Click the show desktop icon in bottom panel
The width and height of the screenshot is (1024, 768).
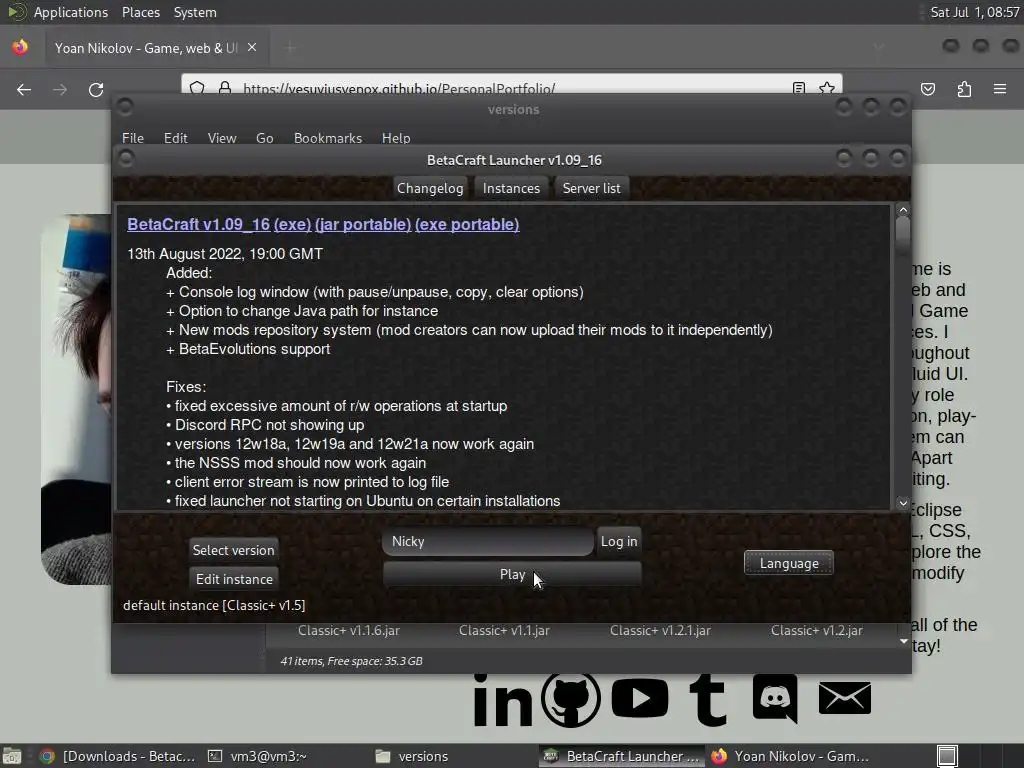pos(12,756)
